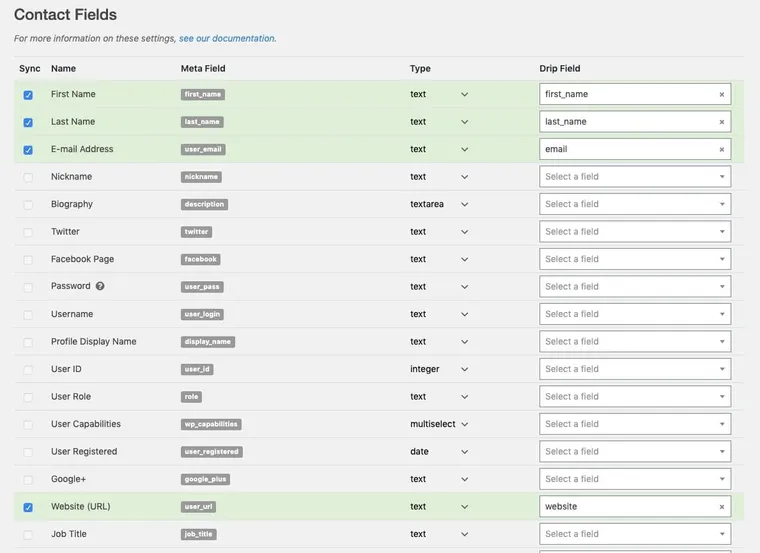Select a Drip field for Password
Screen dimensions: 760x553
pos(635,286)
